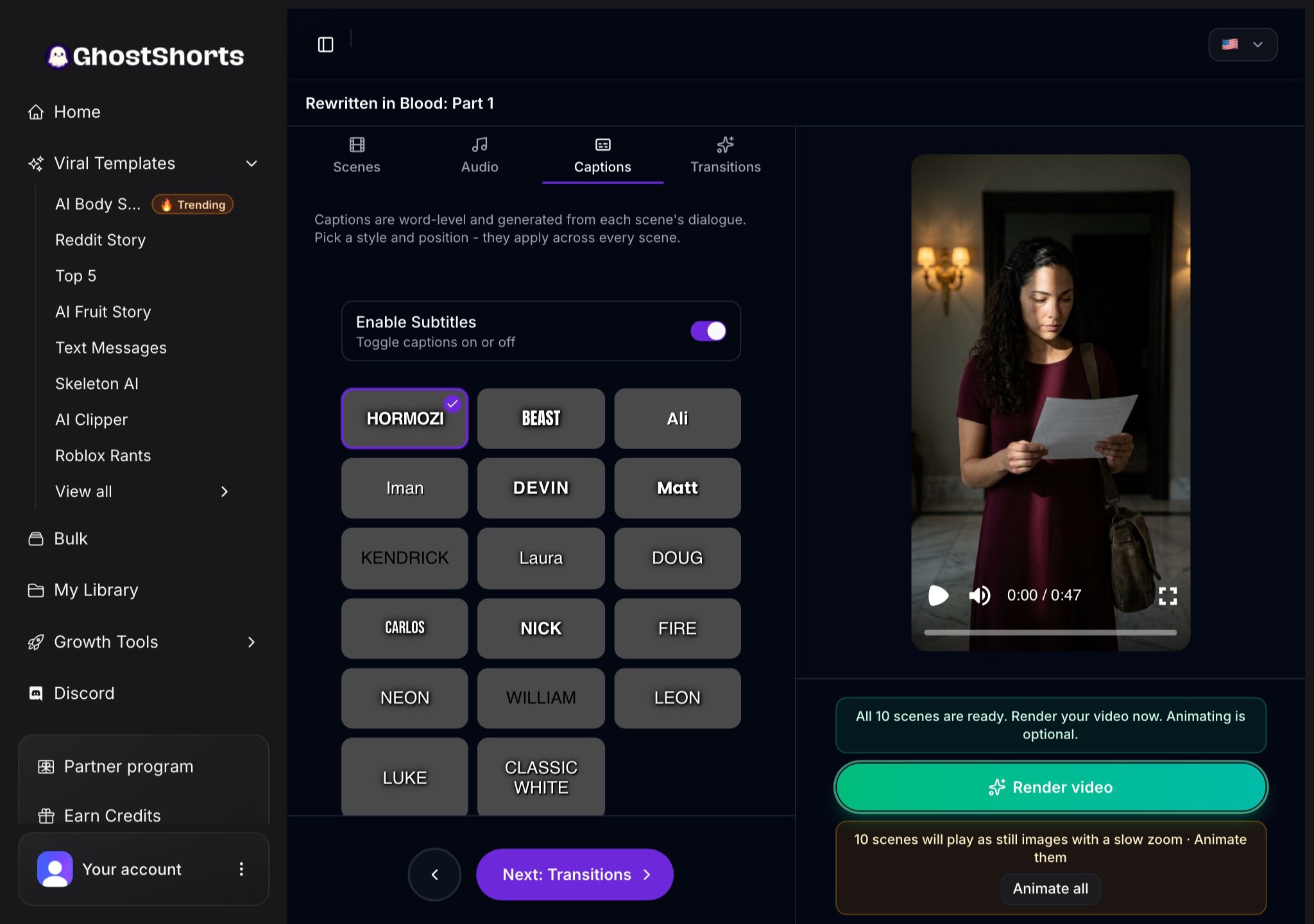Image resolution: width=1314 pixels, height=924 pixels.
Task: Open the language flag dropdown
Action: click(1243, 44)
